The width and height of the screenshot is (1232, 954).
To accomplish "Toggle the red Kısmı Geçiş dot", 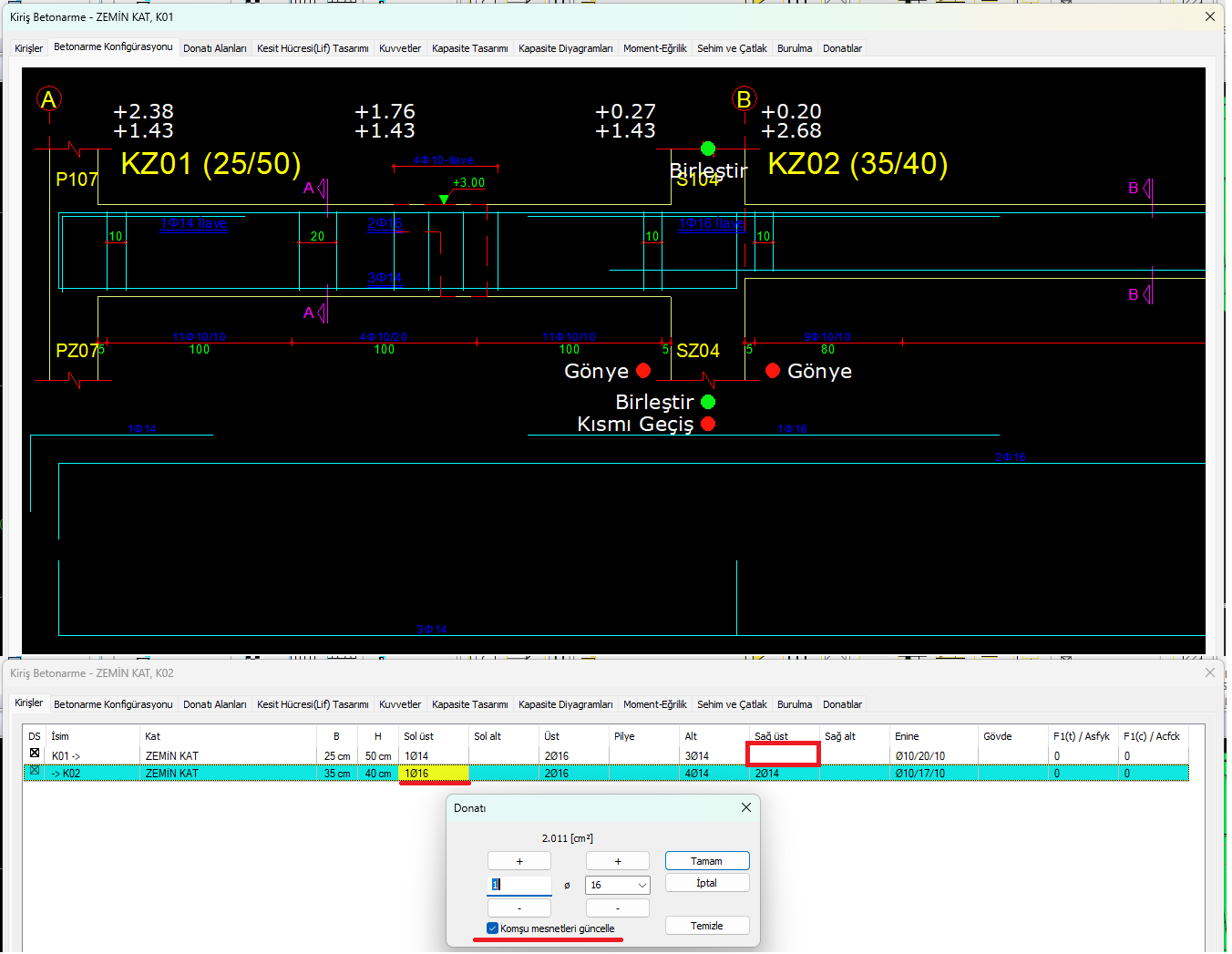I will 708,424.
